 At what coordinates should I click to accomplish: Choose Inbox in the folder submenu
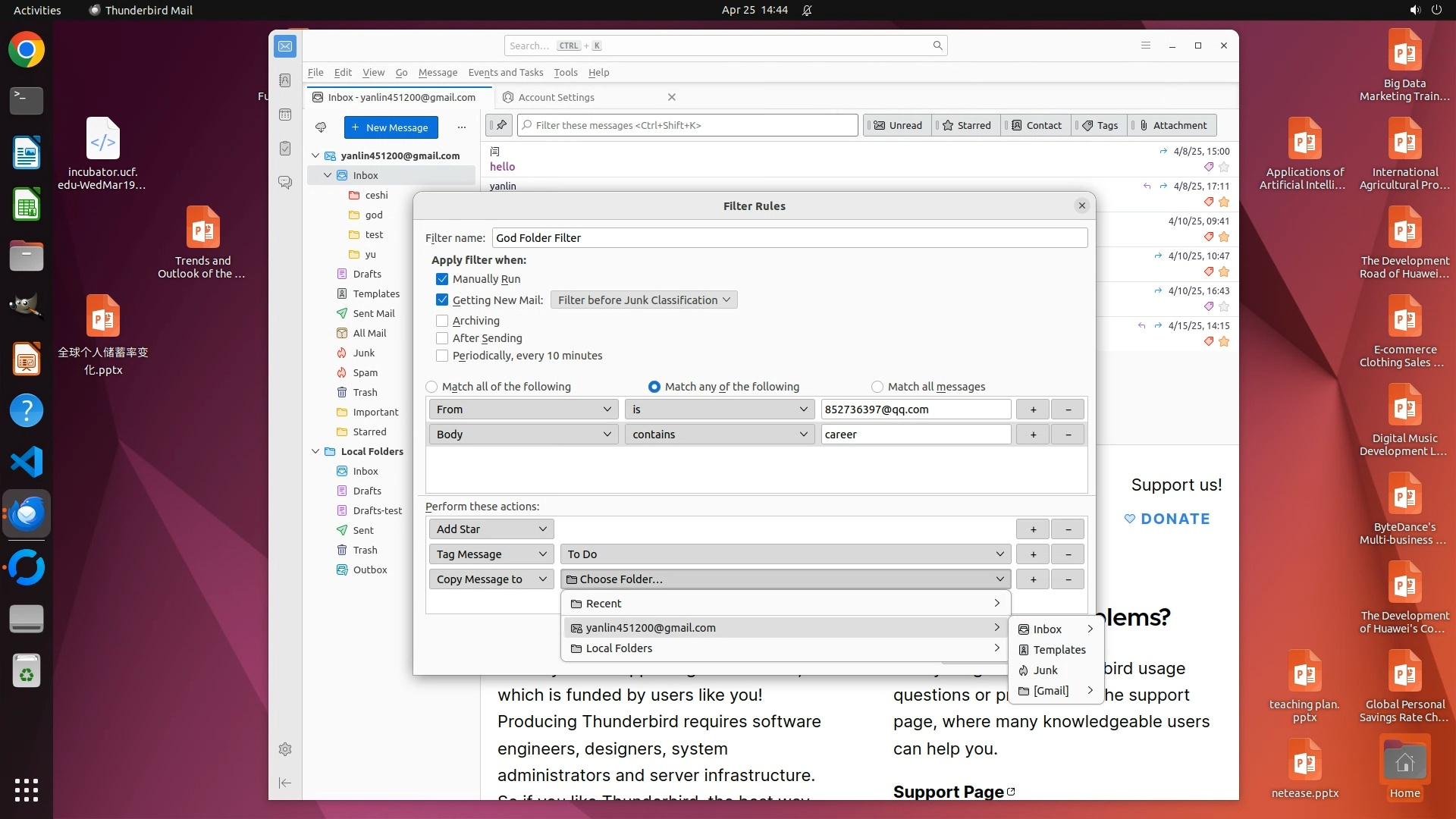[1047, 629]
